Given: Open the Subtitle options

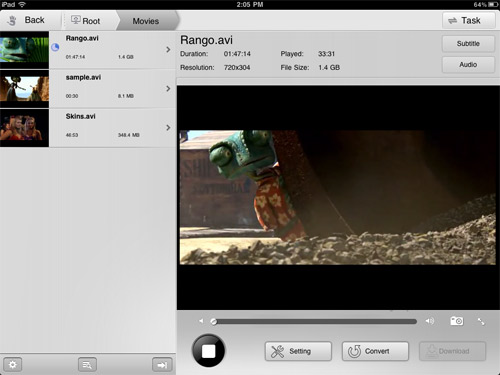Looking at the screenshot, I should [468, 44].
